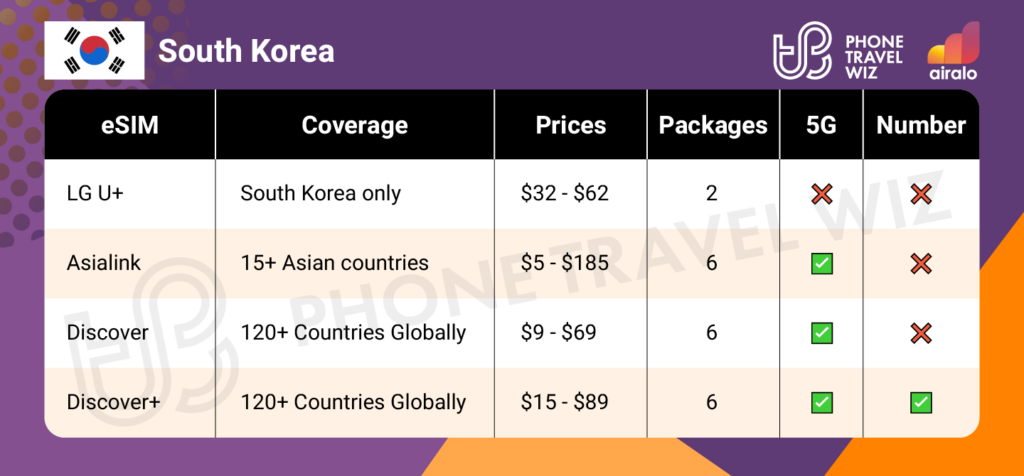Screen dimensions: 1024x476
Task: Click the green check for Discover 5G
Action: point(824,332)
